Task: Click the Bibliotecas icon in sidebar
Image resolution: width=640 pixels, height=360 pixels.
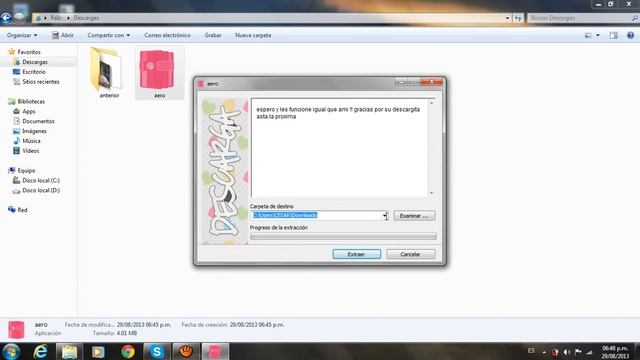Action: point(11,101)
